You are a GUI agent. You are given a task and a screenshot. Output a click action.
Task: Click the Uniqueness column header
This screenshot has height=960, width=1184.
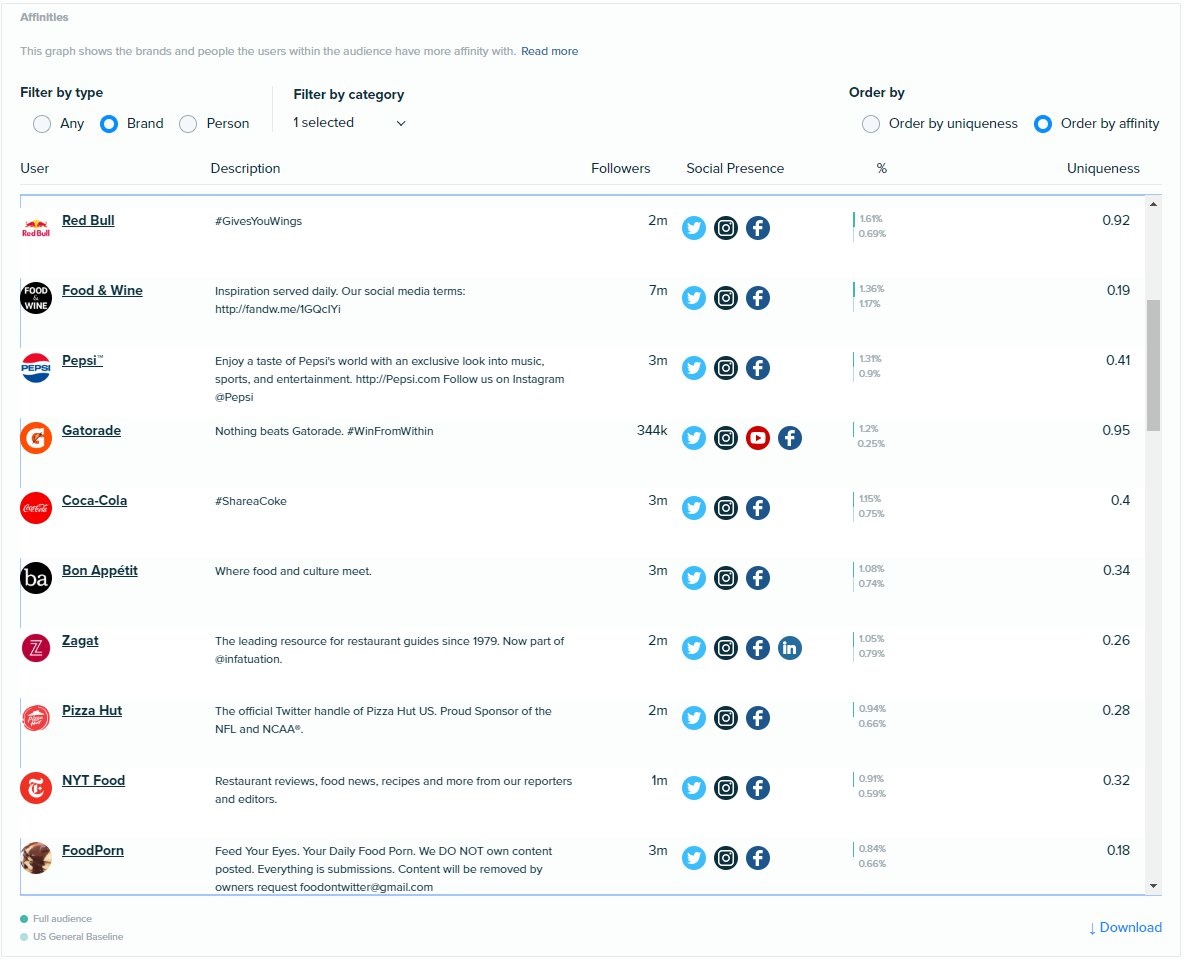(x=1102, y=168)
